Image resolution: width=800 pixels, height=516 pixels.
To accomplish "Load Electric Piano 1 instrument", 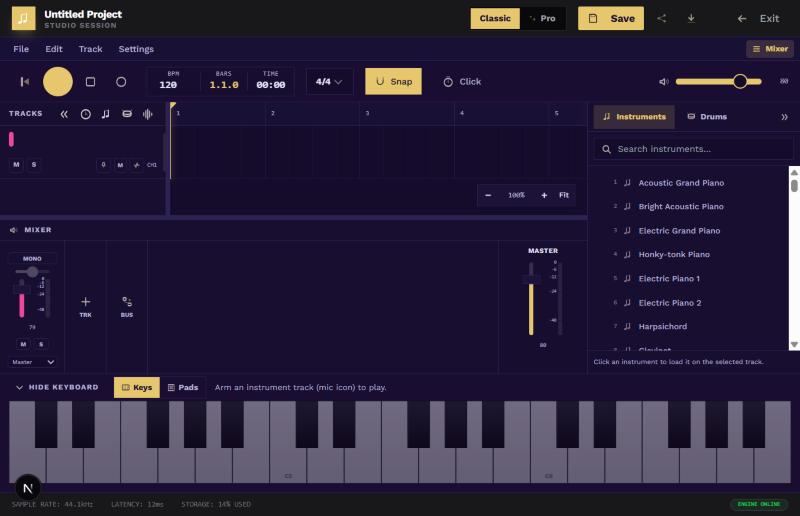I will [690, 279].
